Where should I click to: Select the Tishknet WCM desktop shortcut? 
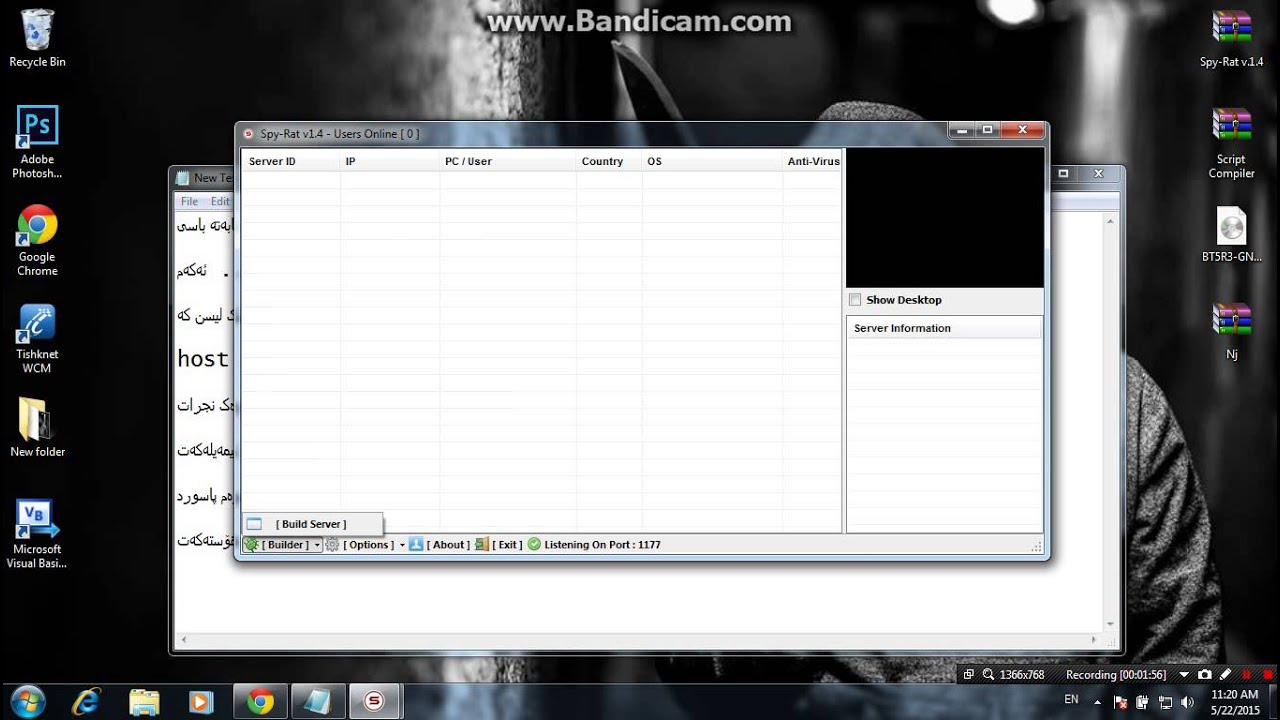coord(37,339)
